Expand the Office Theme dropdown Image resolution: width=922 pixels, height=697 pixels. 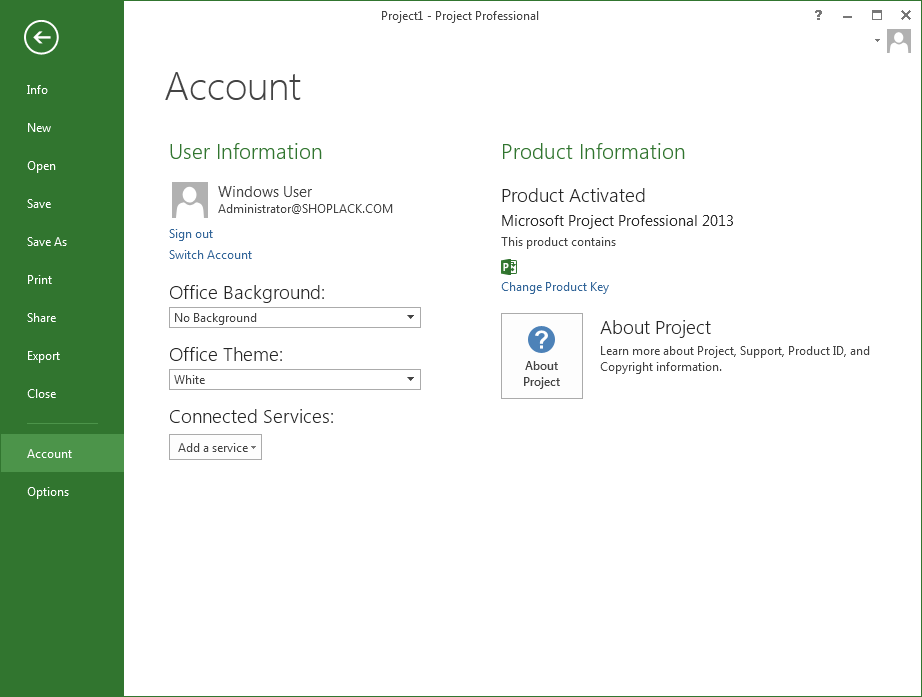295,379
